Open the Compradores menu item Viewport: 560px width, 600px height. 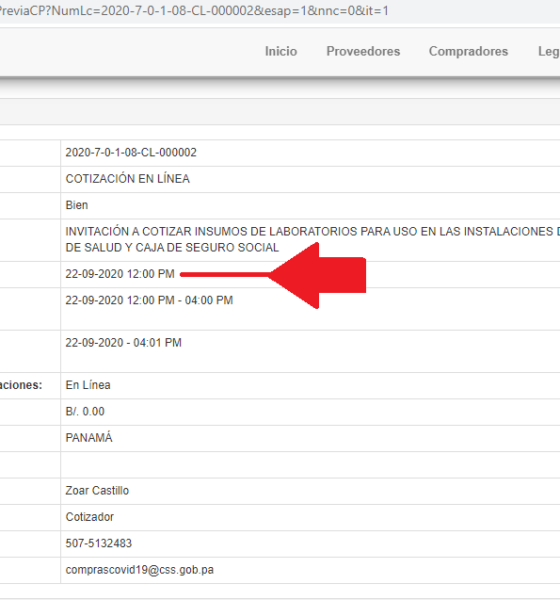pos(468,51)
